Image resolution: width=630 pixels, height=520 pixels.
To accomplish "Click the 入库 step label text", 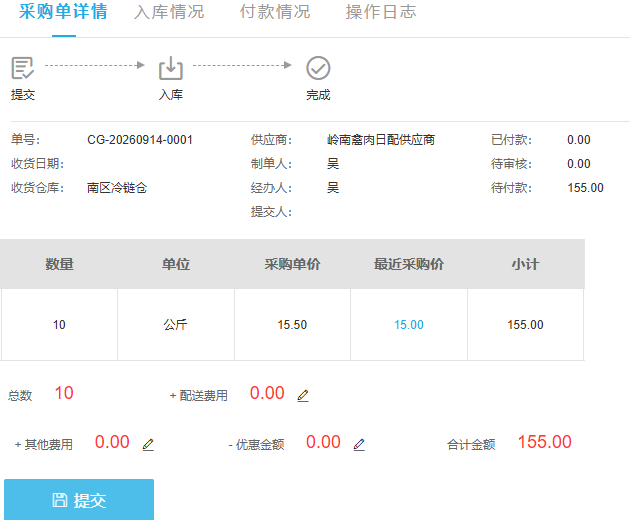I will (171, 95).
